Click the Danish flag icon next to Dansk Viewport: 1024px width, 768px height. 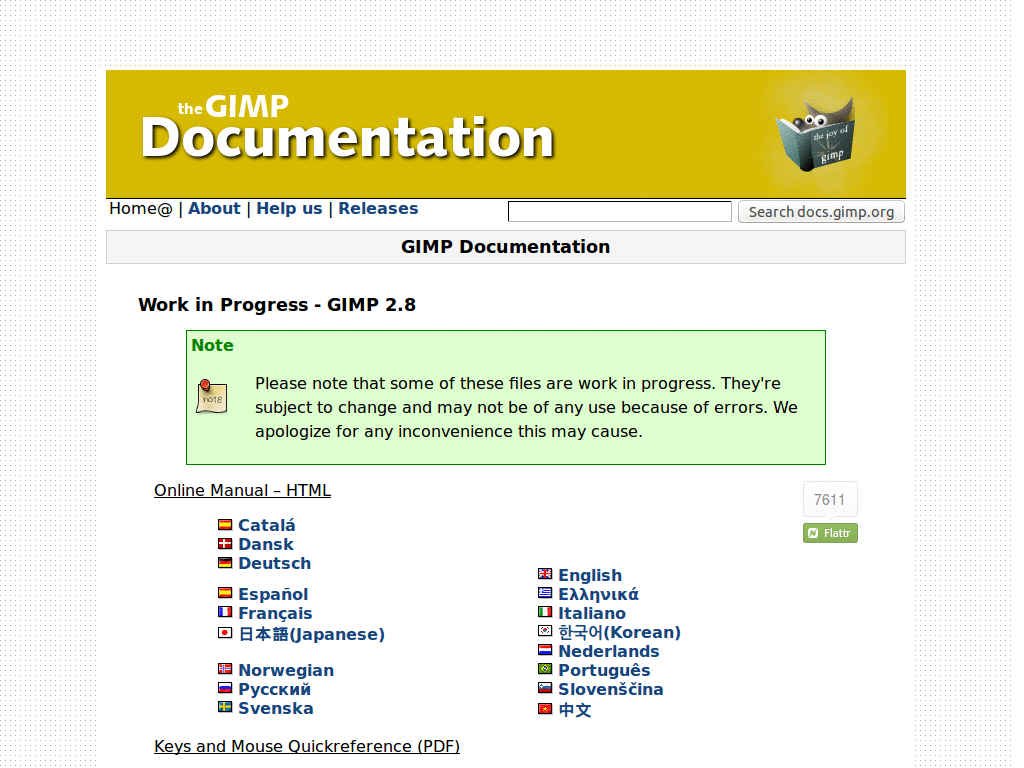[225, 543]
